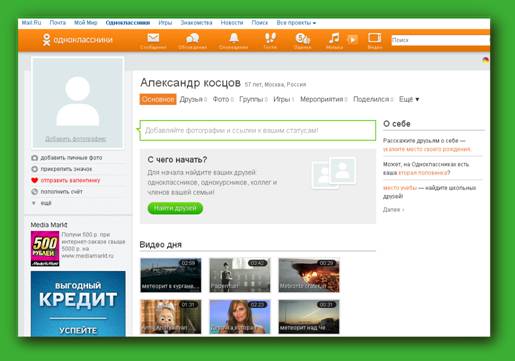Image resolution: width=515 pixels, height=361 pixels.
Task: Click the colorful icon under search field
Action: 486,60
